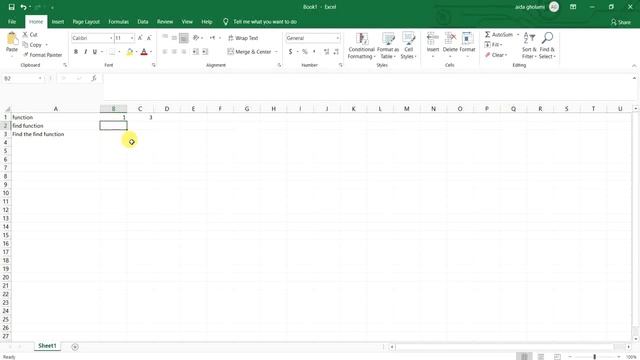Increase indent
The height and width of the screenshot is (360, 640).
[x=205, y=52]
